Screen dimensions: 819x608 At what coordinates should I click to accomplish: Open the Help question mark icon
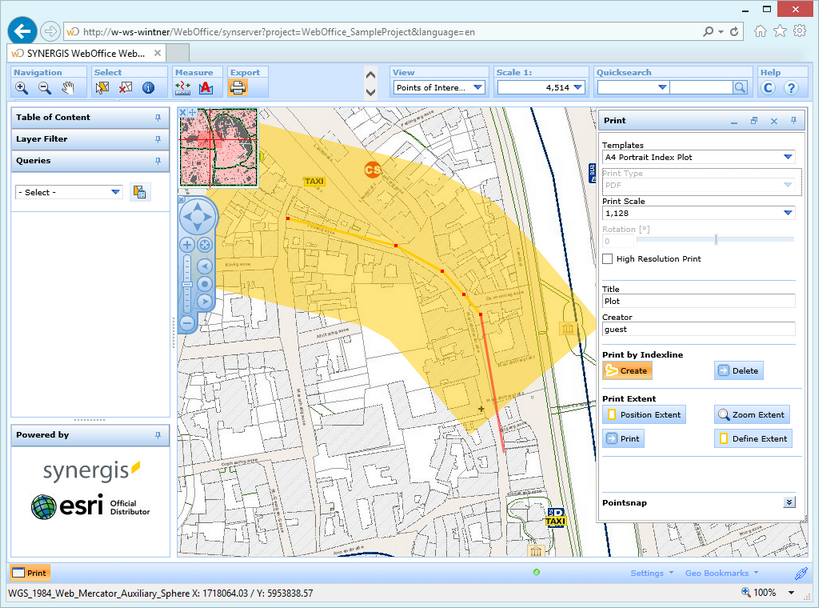tap(790, 88)
